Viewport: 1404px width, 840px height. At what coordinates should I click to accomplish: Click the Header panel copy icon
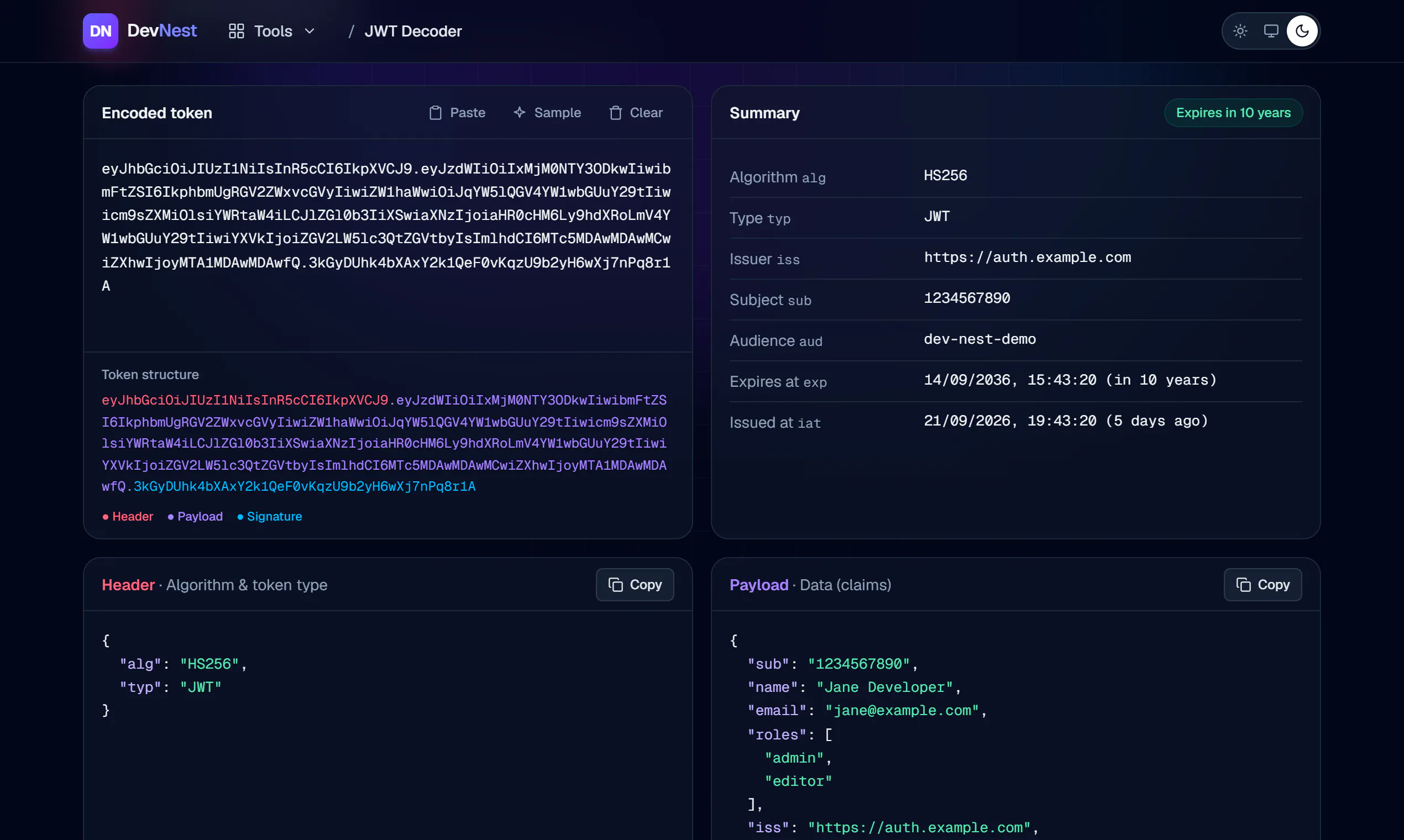(x=615, y=585)
